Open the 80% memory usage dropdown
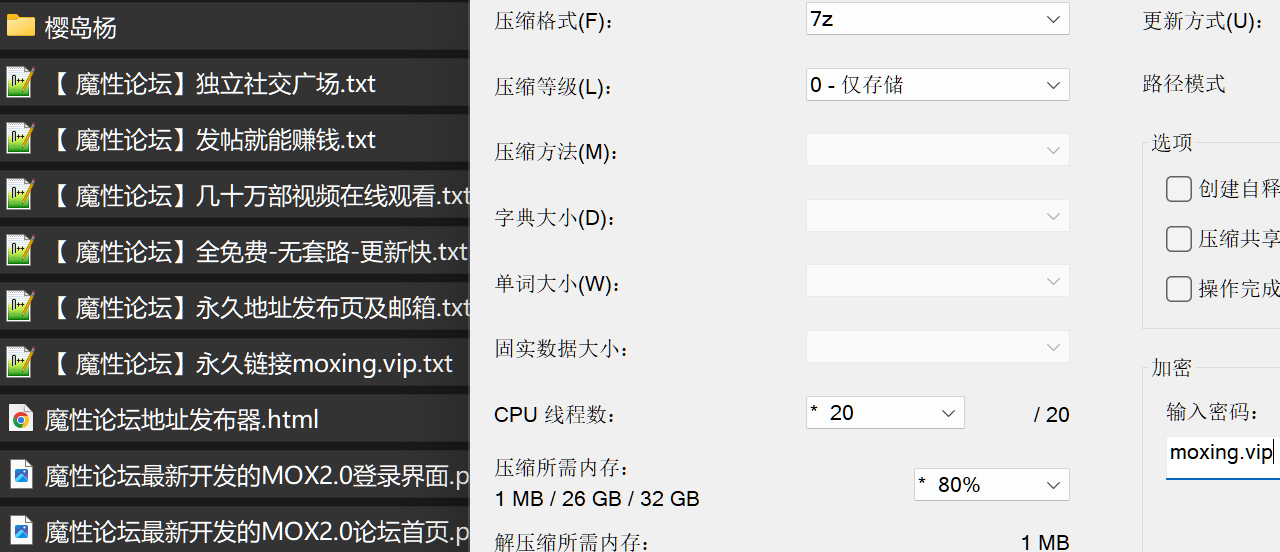 point(991,485)
